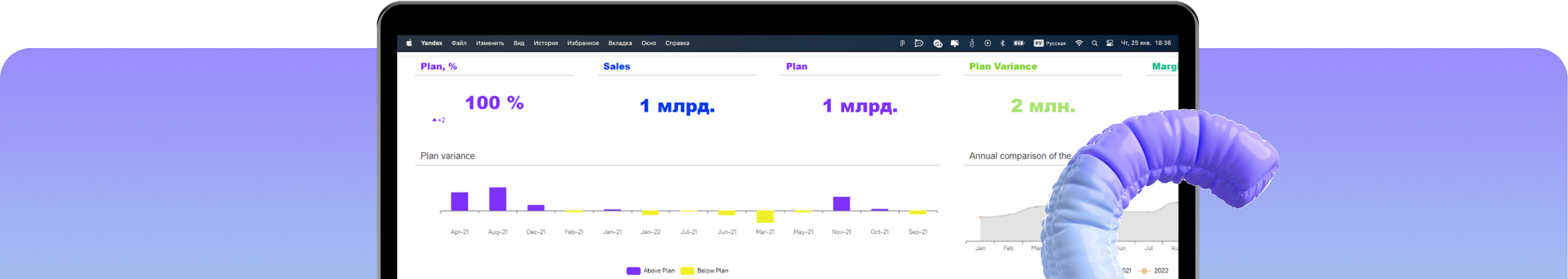
Task: Click the Rocket.Chat speech bubble icon
Action: (919, 43)
